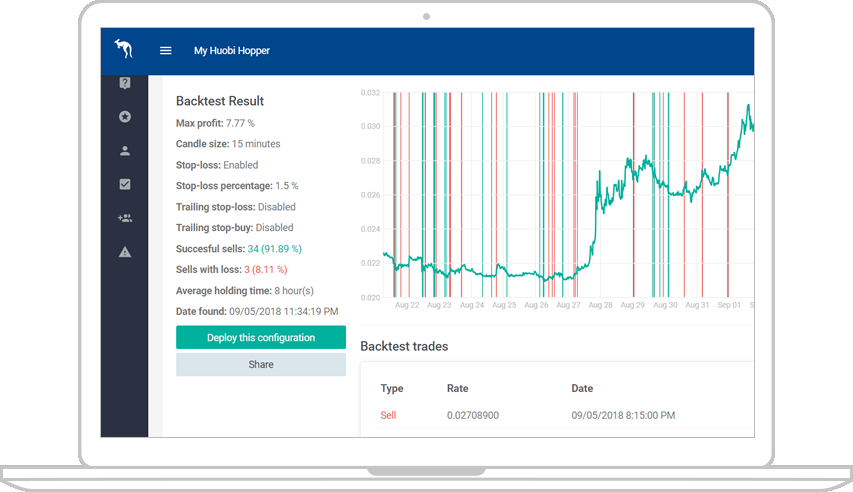This screenshot has width=853, height=492.
Task: Select Stop-loss Enabled text
Action: click(x=217, y=165)
